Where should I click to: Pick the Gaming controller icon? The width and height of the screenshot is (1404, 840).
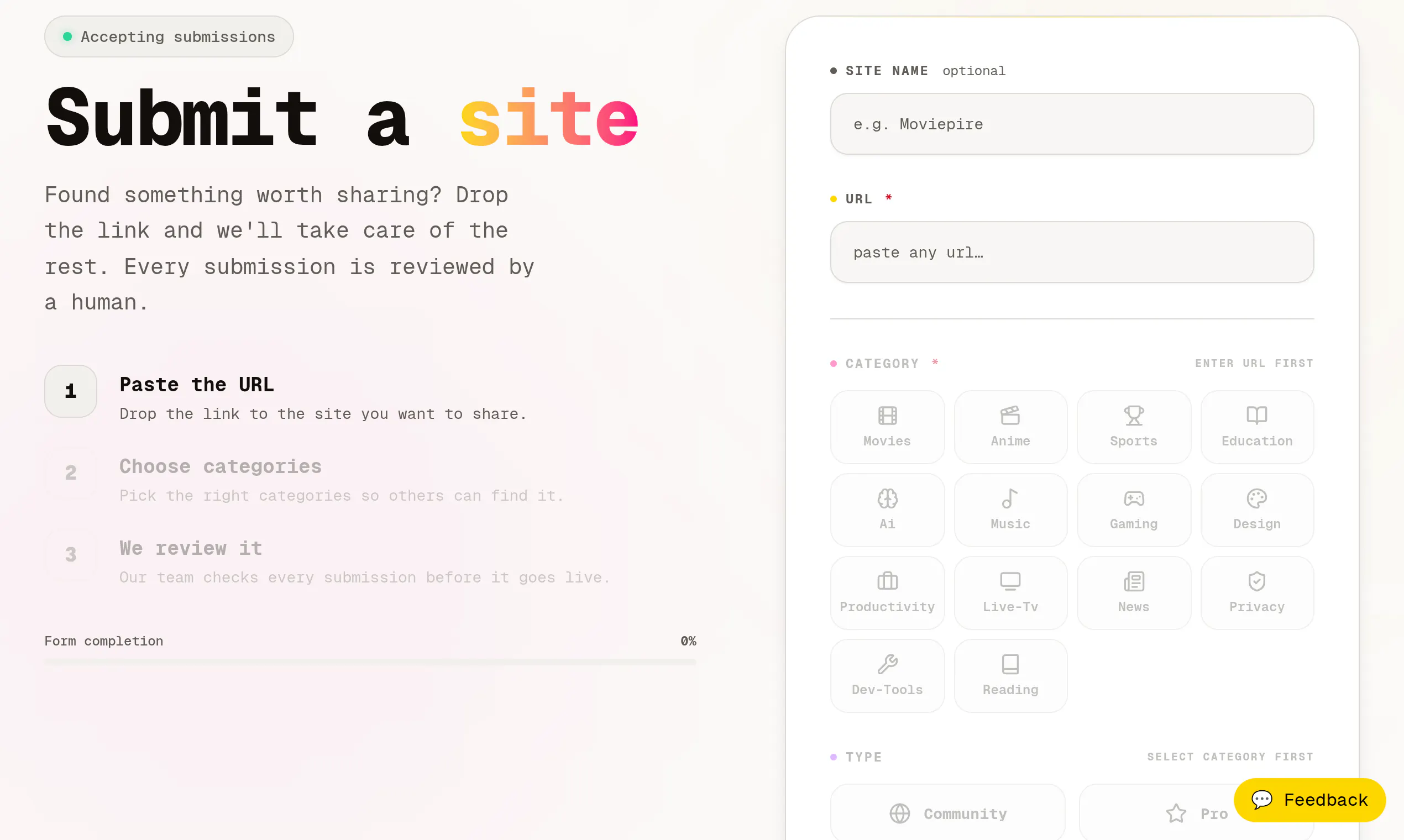point(1133,498)
